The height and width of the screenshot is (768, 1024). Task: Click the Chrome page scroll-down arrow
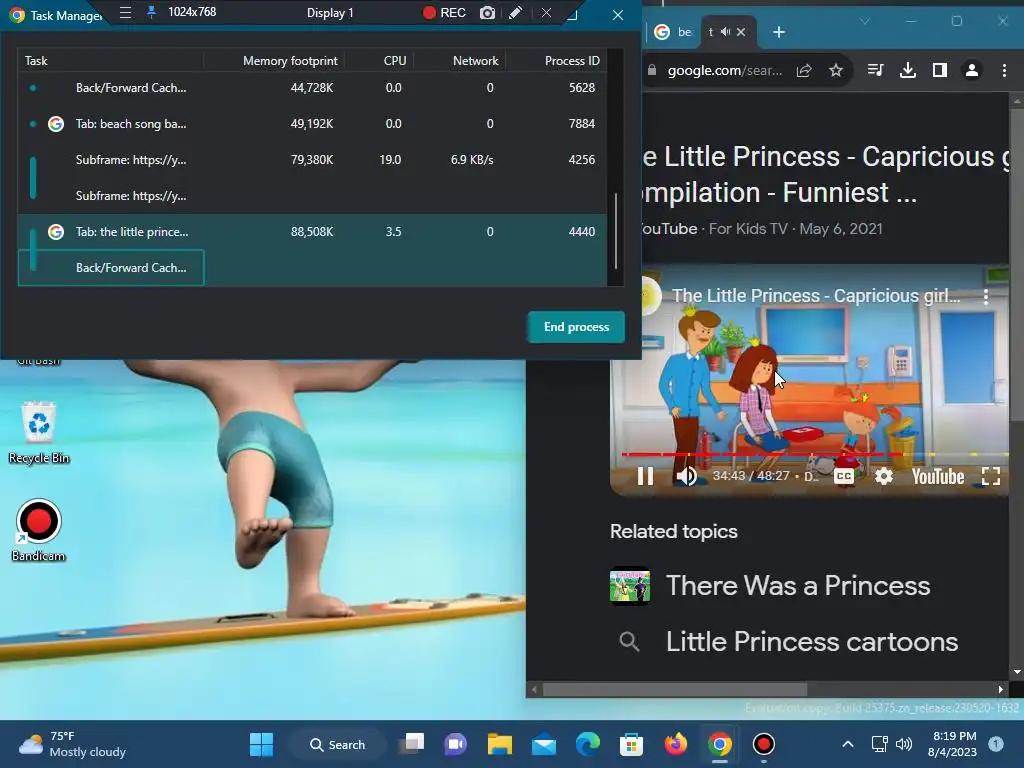point(1017,672)
